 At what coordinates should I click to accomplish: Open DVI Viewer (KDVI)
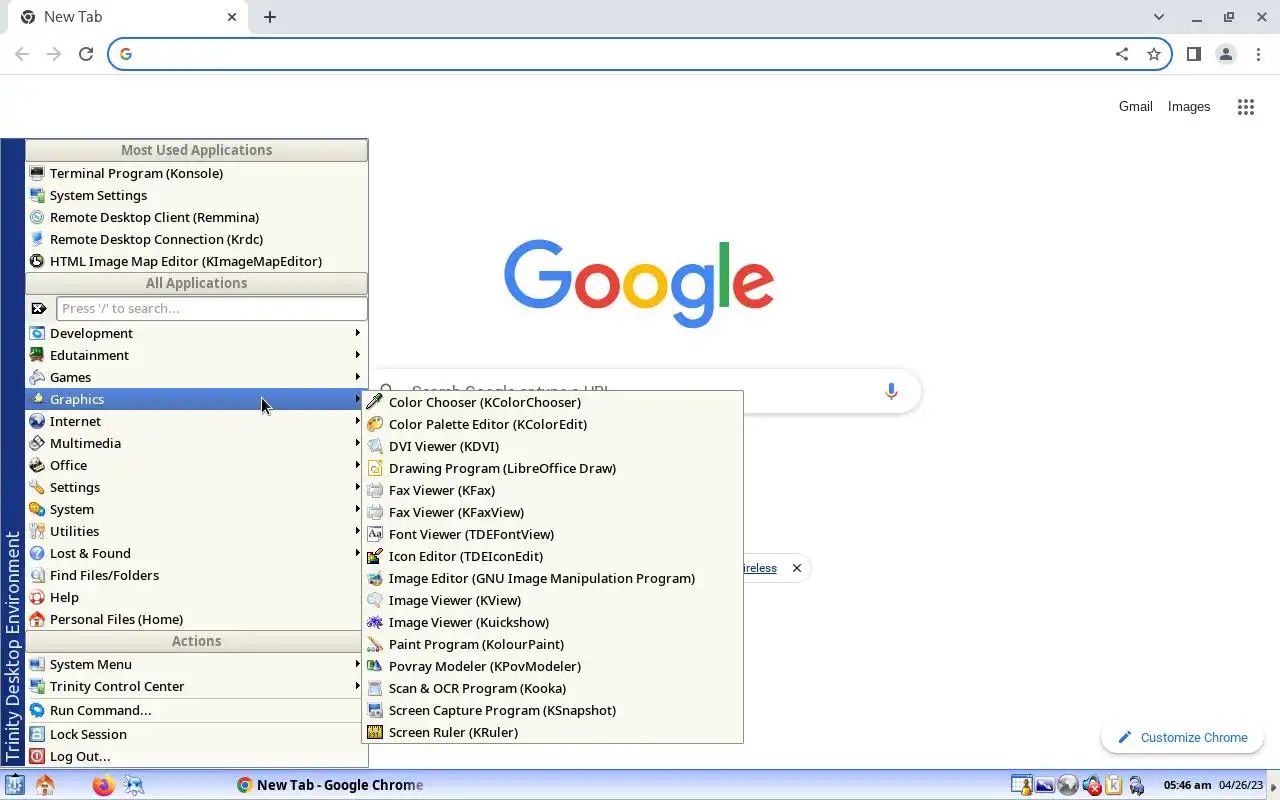pos(552,446)
